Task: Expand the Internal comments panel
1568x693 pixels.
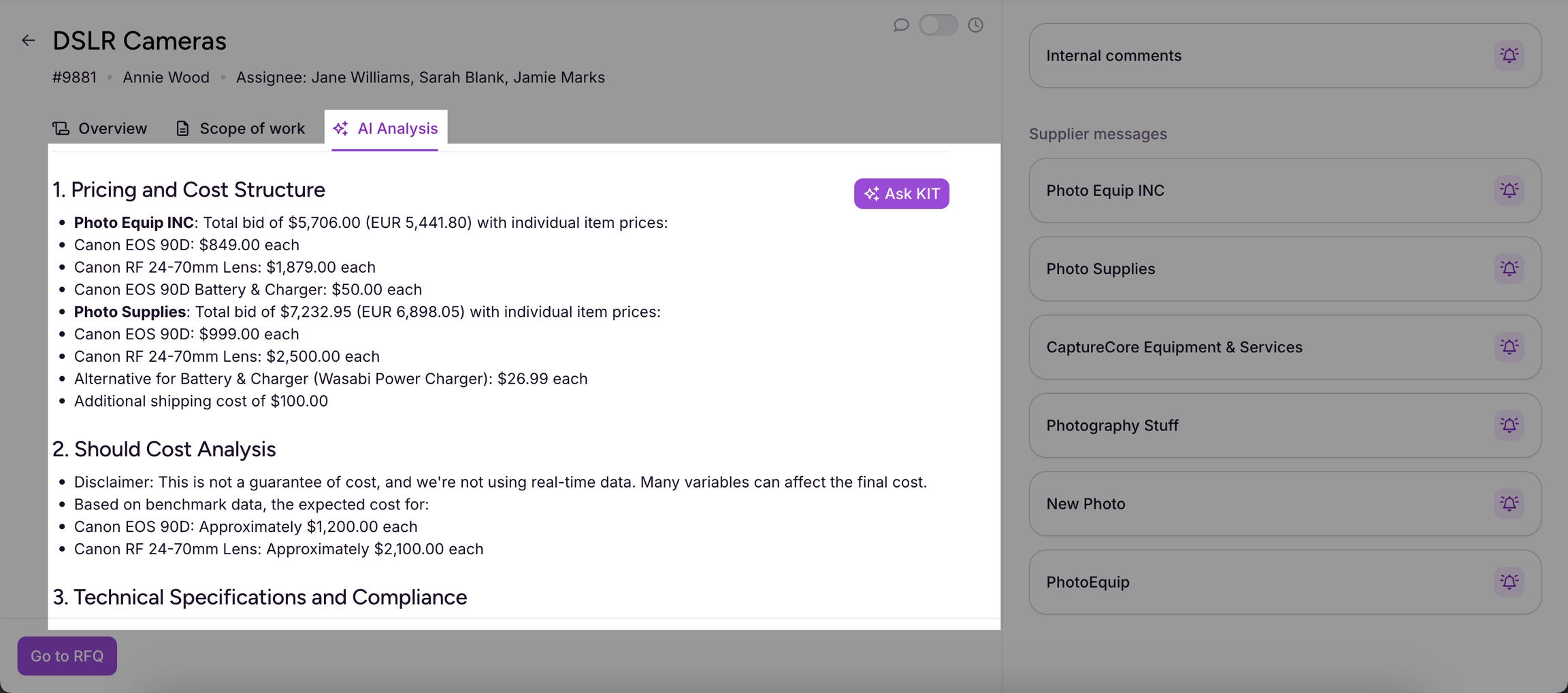Action: pos(1225,56)
